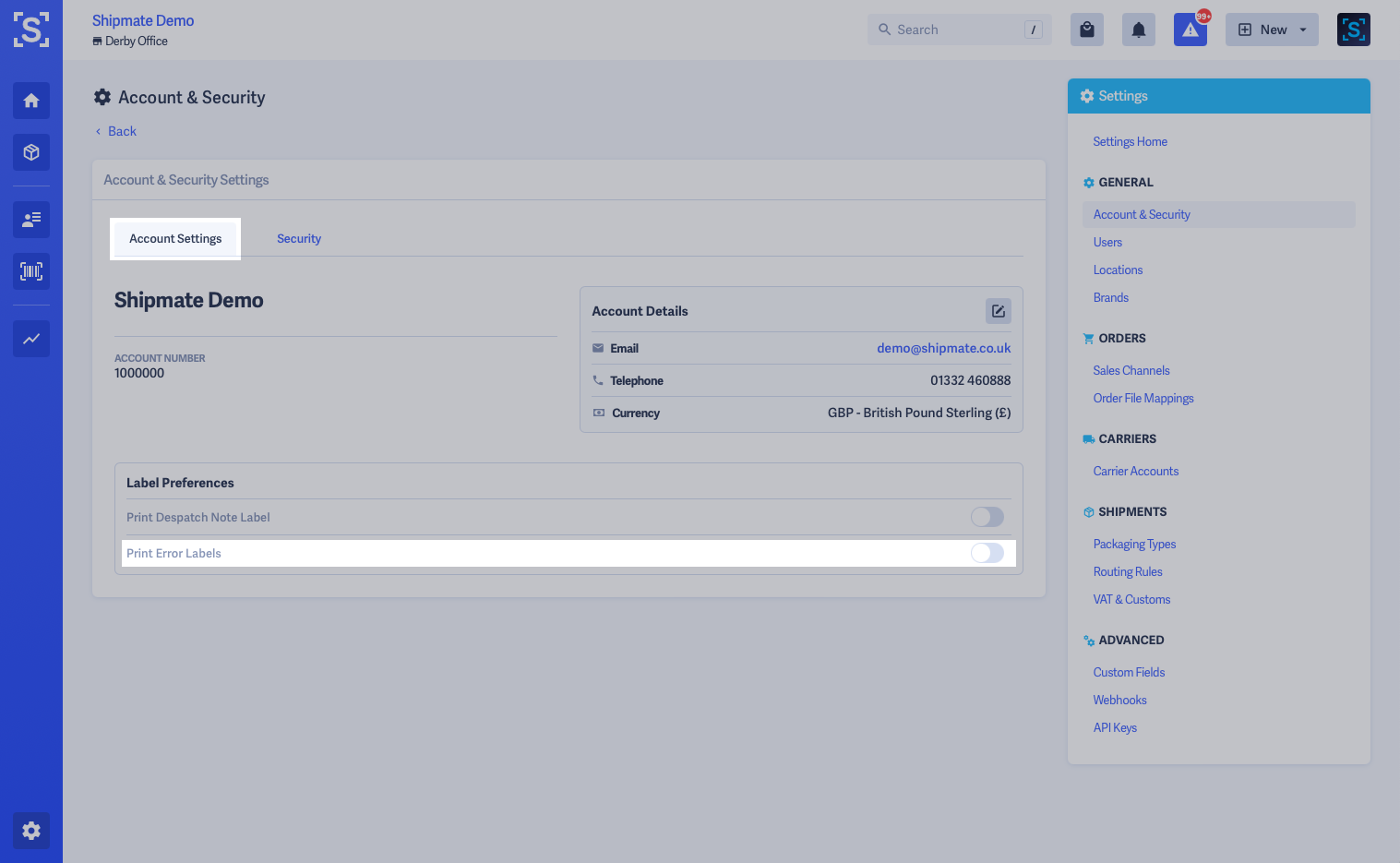Viewport: 1400px width, 863px height.
Task: Open Webhooks settings
Action: pyautogui.click(x=1119, y=700)
